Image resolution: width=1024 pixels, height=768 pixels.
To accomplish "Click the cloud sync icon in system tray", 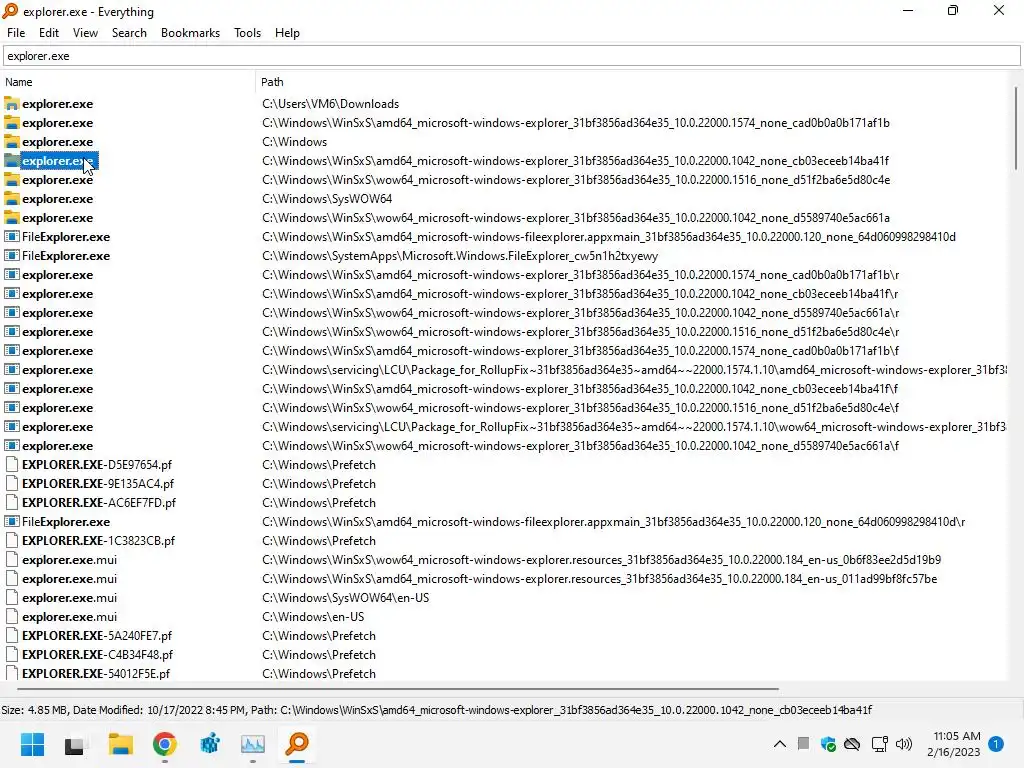I will point(852,744).
